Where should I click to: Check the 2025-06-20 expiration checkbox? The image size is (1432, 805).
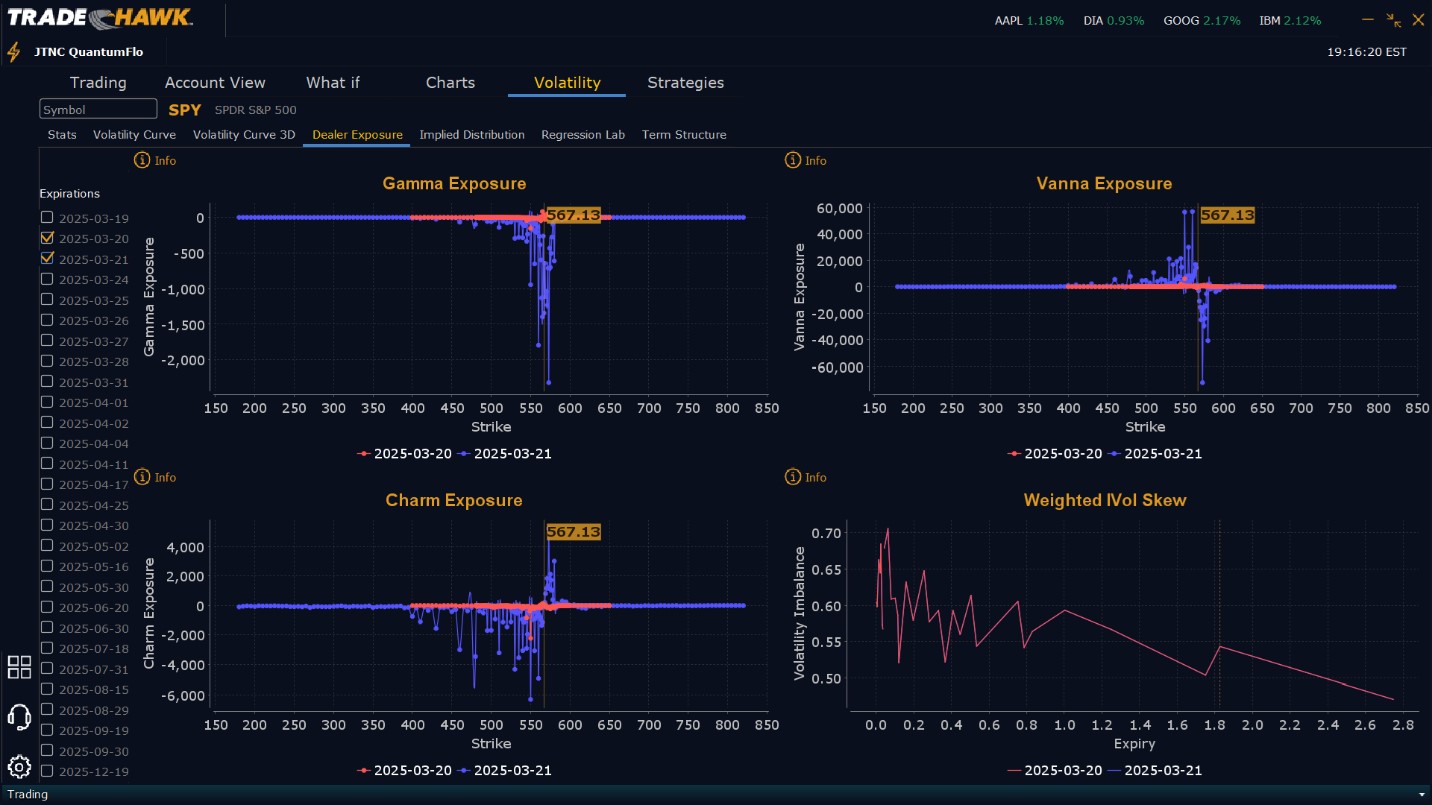click(x=47, y=607)
